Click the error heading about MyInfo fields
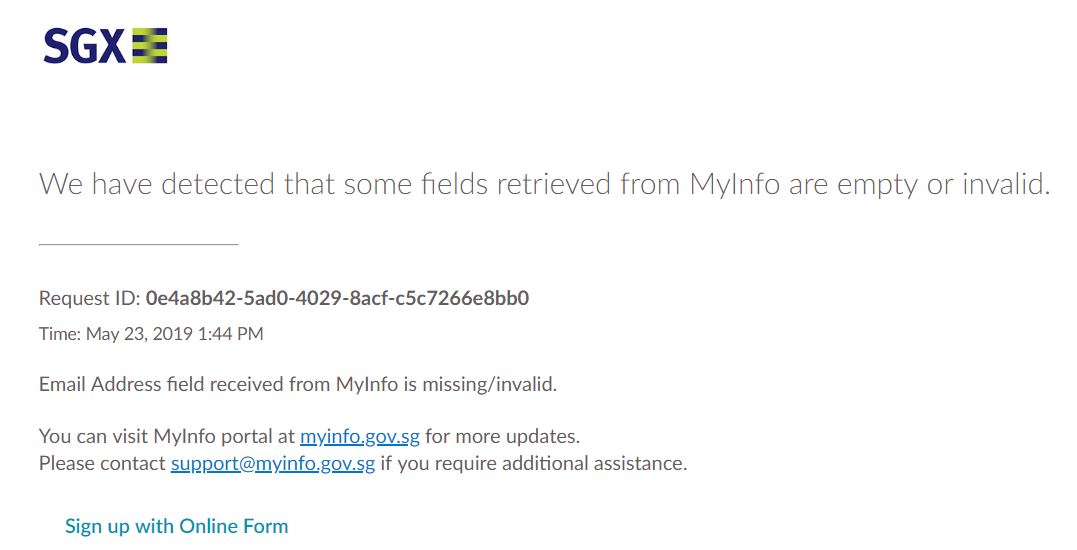This screenshot has width=1077, height=550. [545, 184]
